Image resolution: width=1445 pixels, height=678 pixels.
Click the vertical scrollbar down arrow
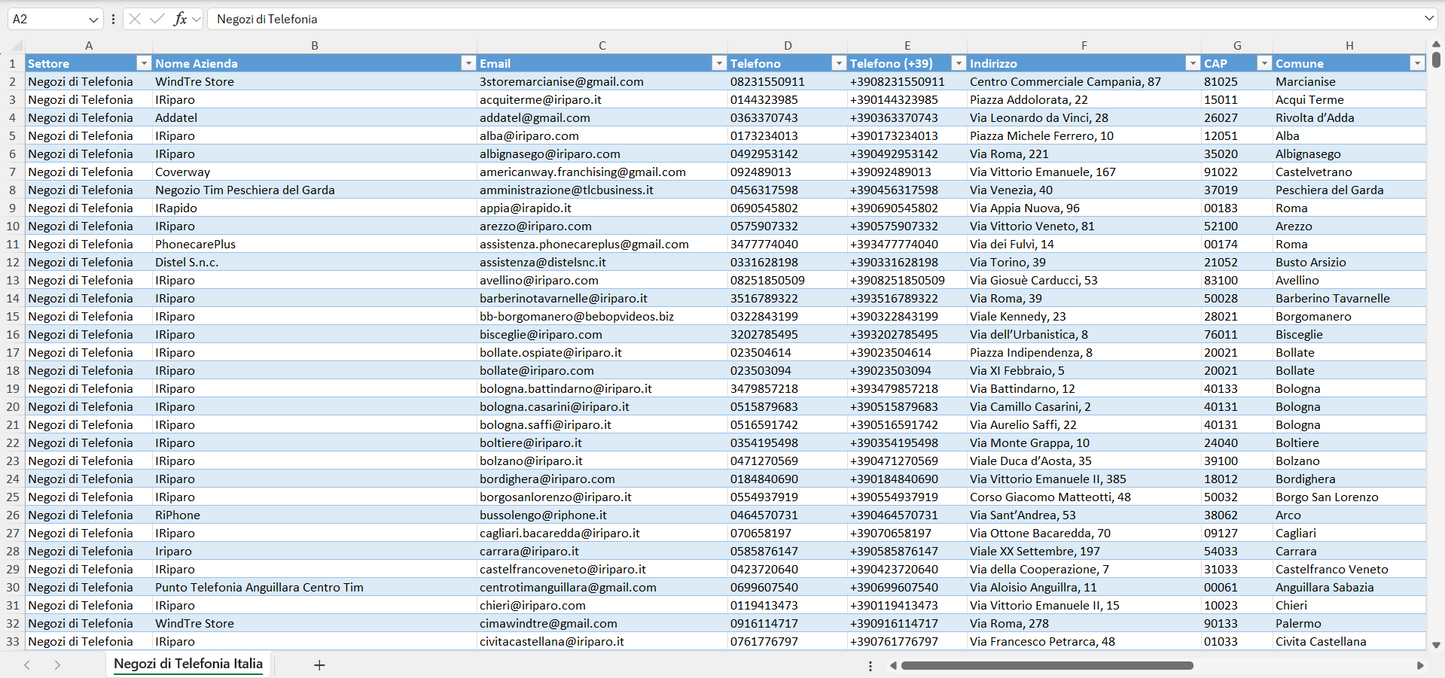pos(1436,645)
